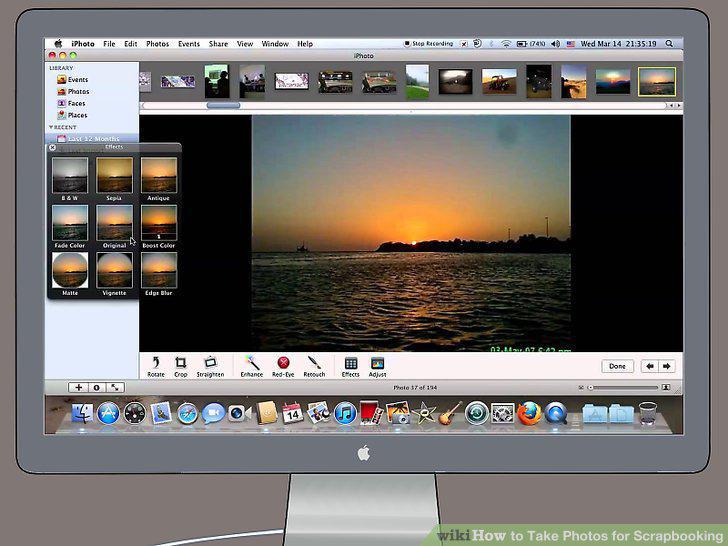Image resolution: width=728 pixels, height=546 pixels.
Task: Open System Preferences gear in Dock
Action: pos(503,413)
